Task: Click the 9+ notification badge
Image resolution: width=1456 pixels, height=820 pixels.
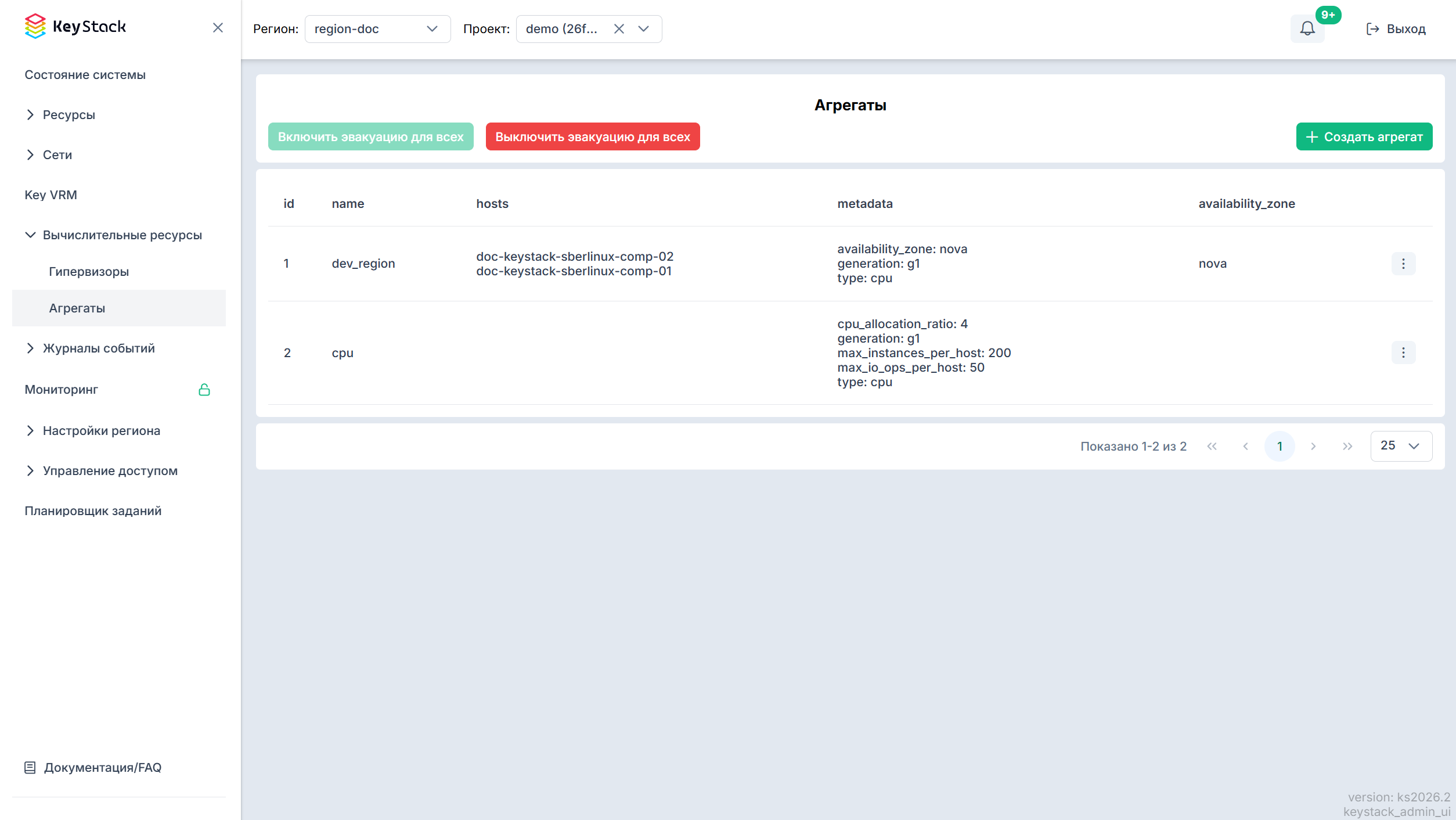Action: coord(1328,15)
